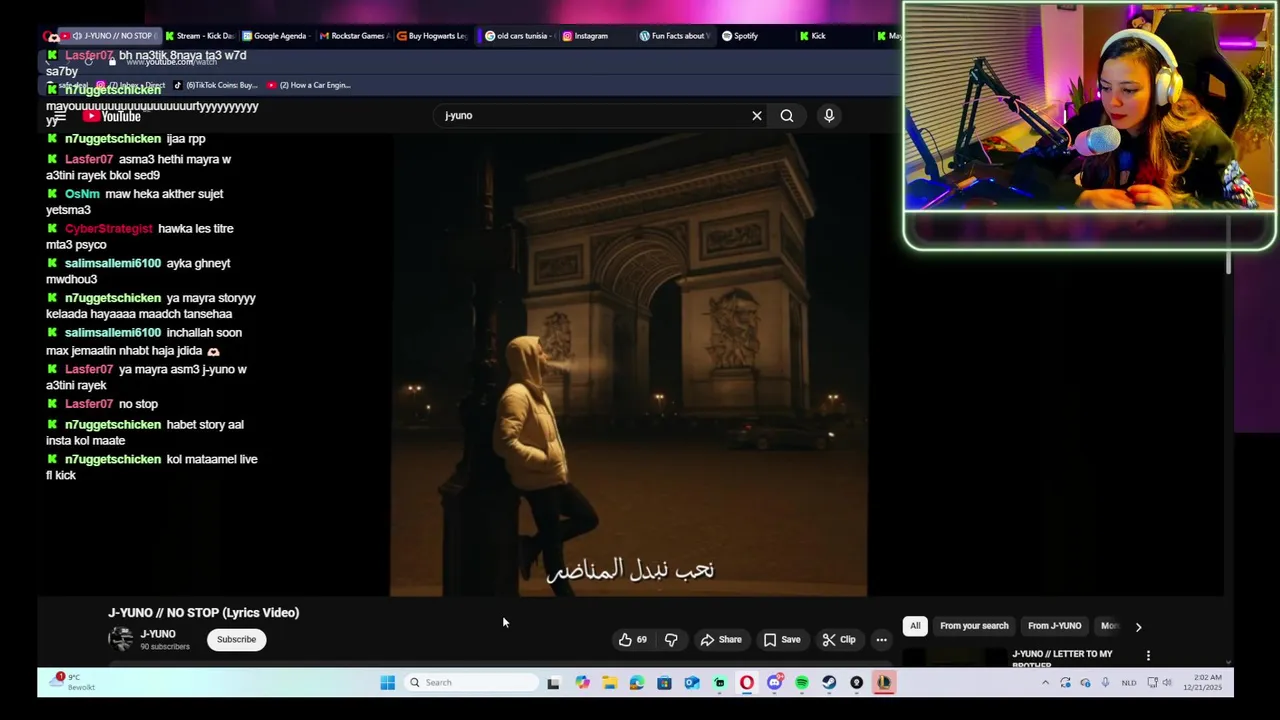Click the webcam overlay of streamer
Viewport: 1280px width, 720px height.
[1089, 106]
